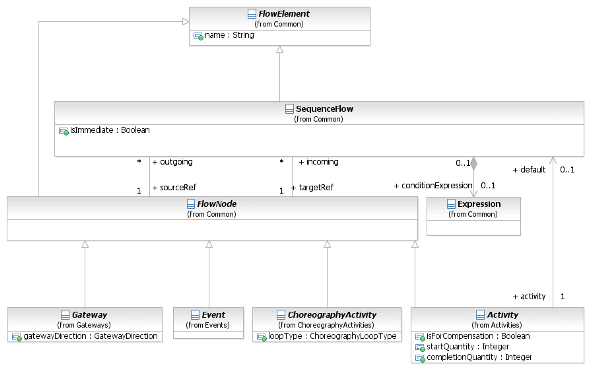Click the startQuantity attribute icon
This screenshot has width=598, height=371.
420,348
